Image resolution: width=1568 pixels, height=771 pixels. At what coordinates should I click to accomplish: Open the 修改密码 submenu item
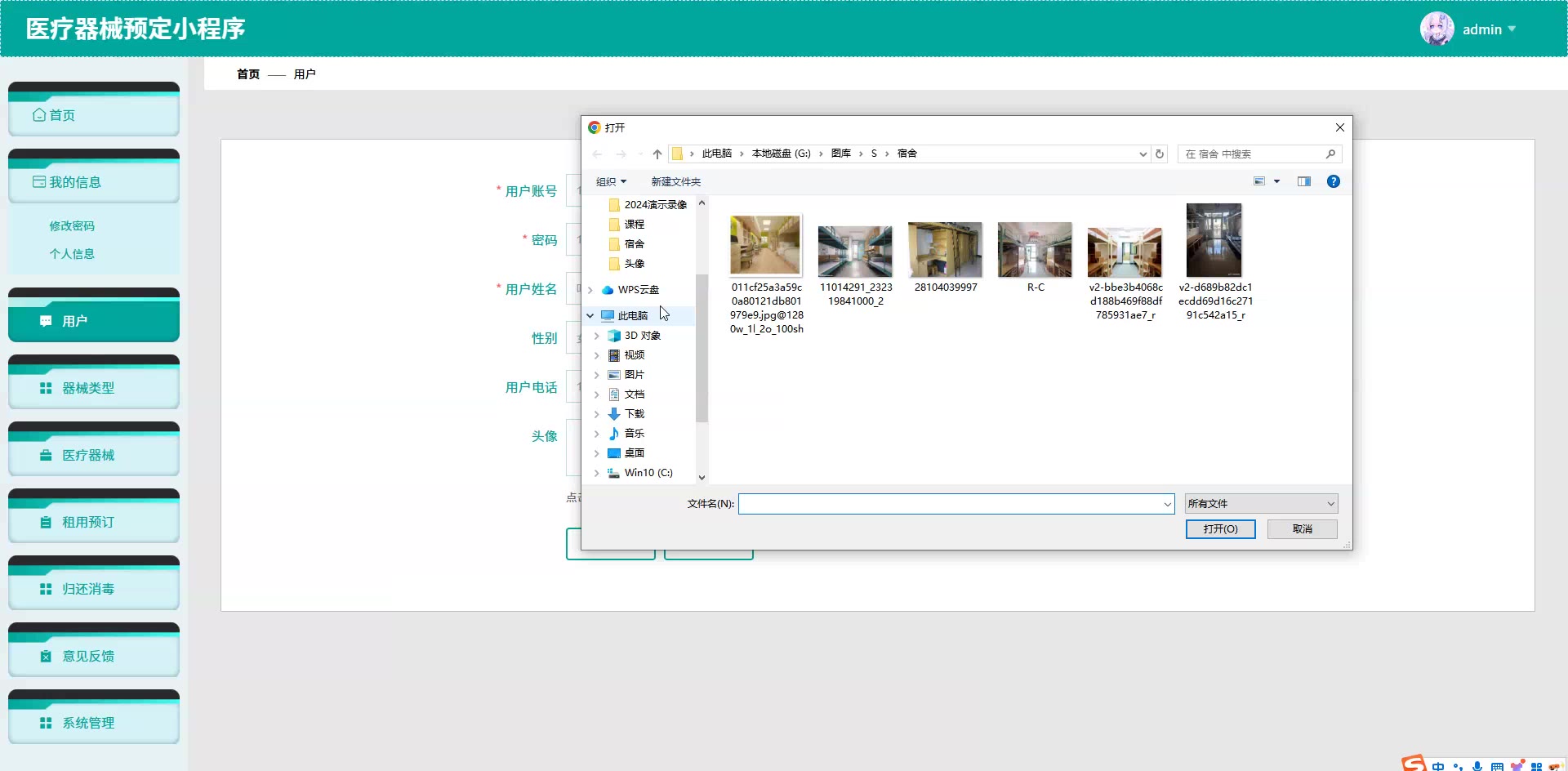pyautogui.click(x=72, y=226)
